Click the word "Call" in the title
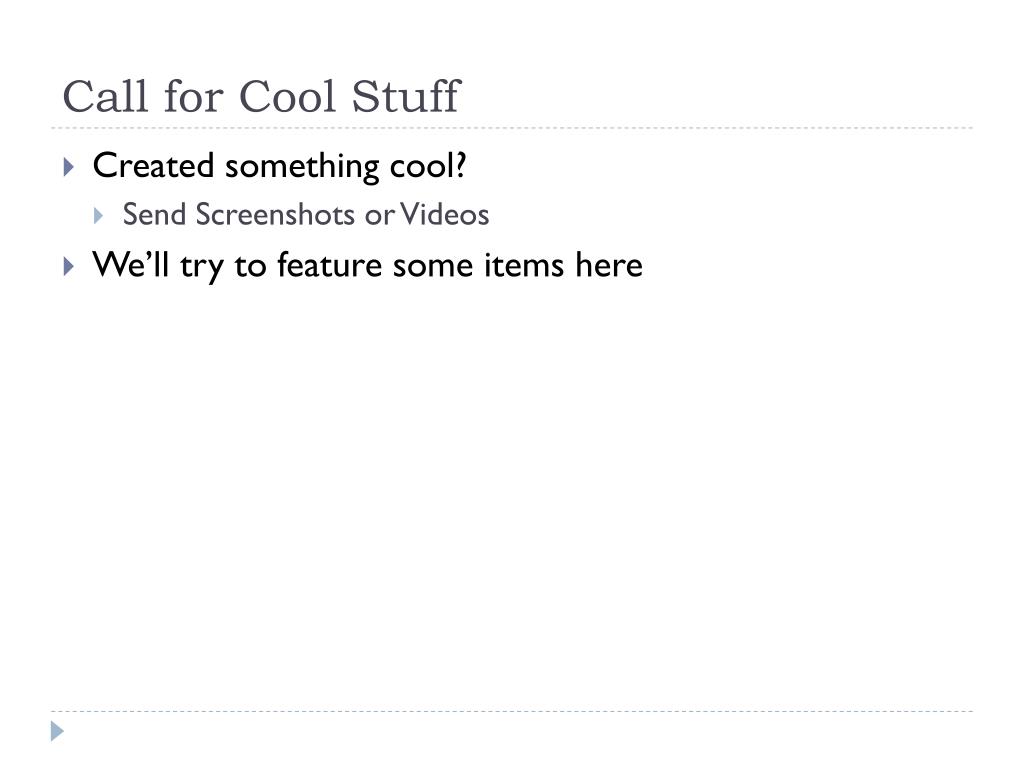The height and width of the screenshot is (768, 1024). click(105, 97)
